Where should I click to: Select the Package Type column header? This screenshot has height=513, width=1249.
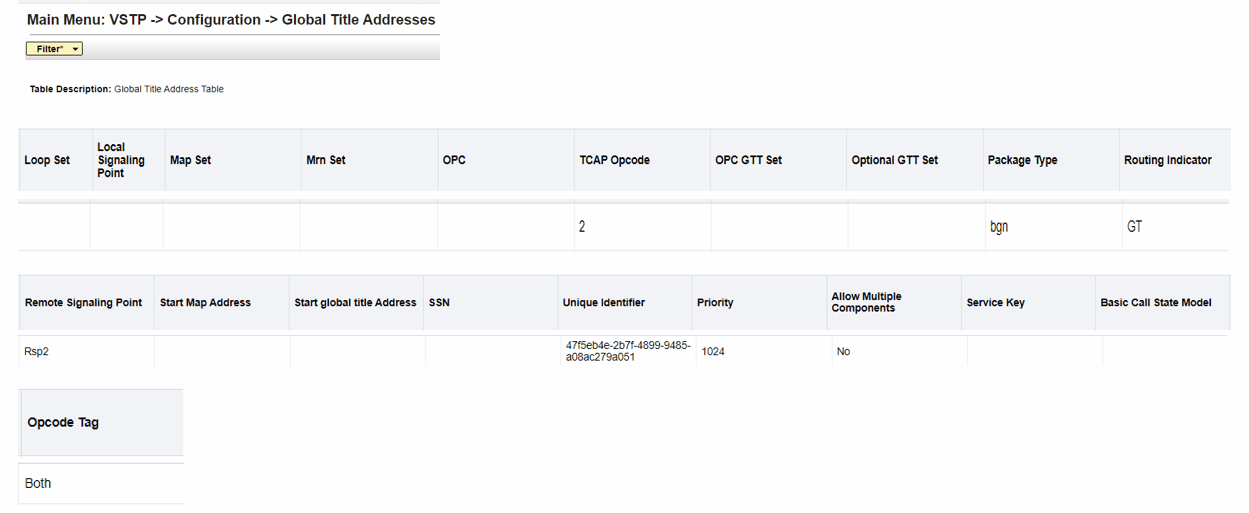1022,160
